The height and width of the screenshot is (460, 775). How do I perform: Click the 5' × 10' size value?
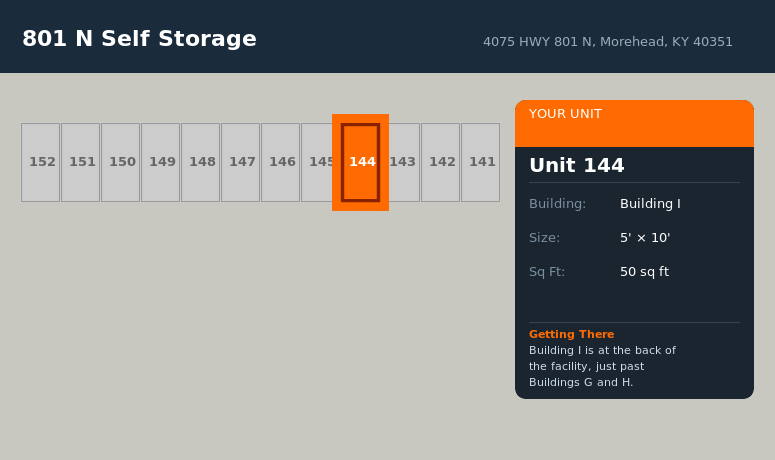645,238
